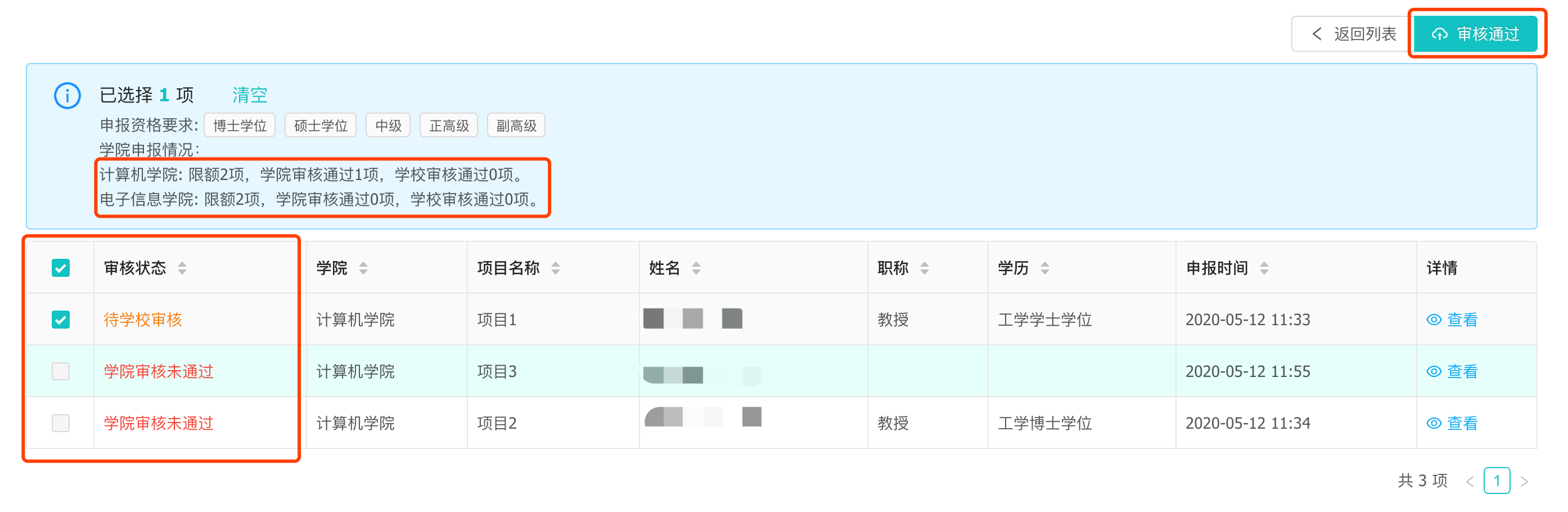Image resolution: width=1568 pixels, height=512 pixels.
Task: Click the 审核通过 approve button
Action: 1475,34
